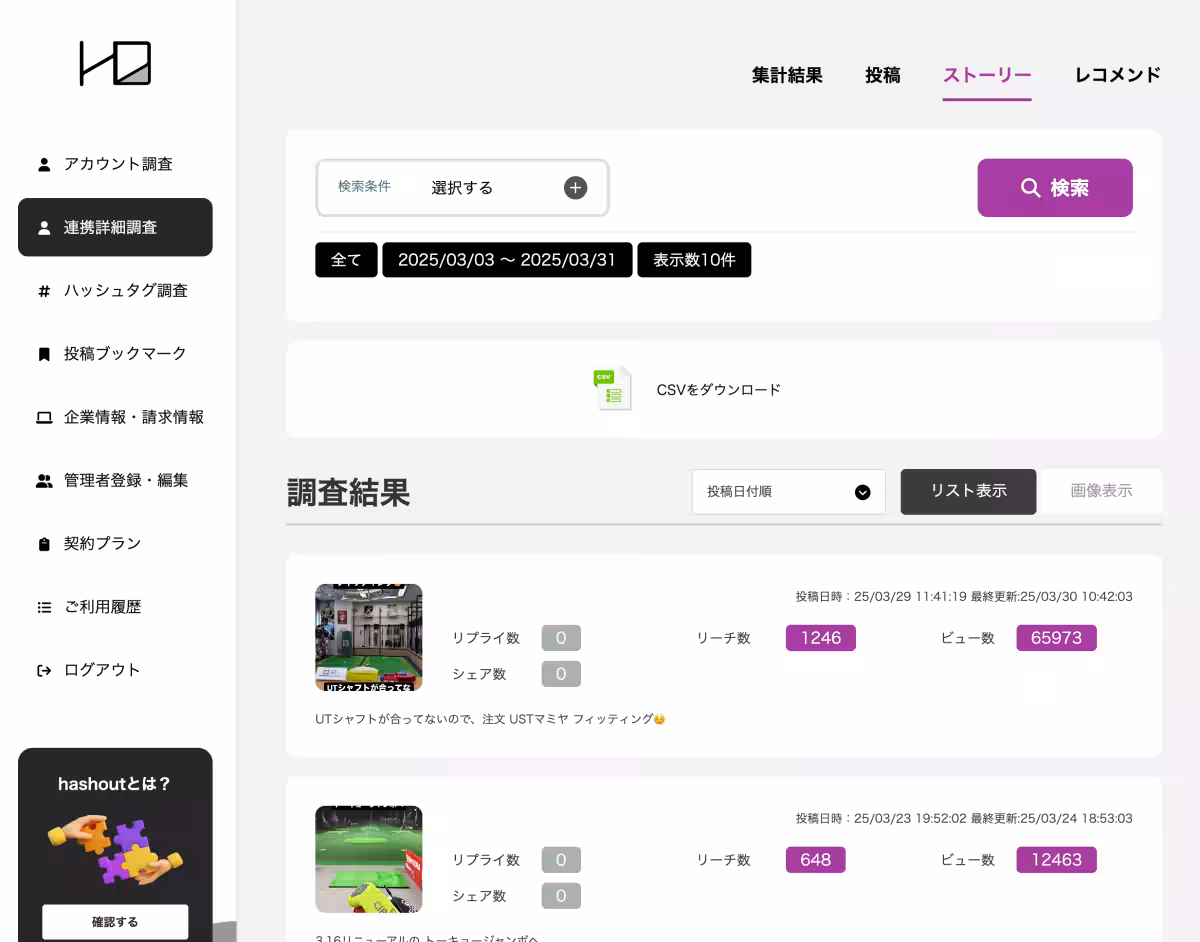Click the hashout logo at the top

point(113,62)
